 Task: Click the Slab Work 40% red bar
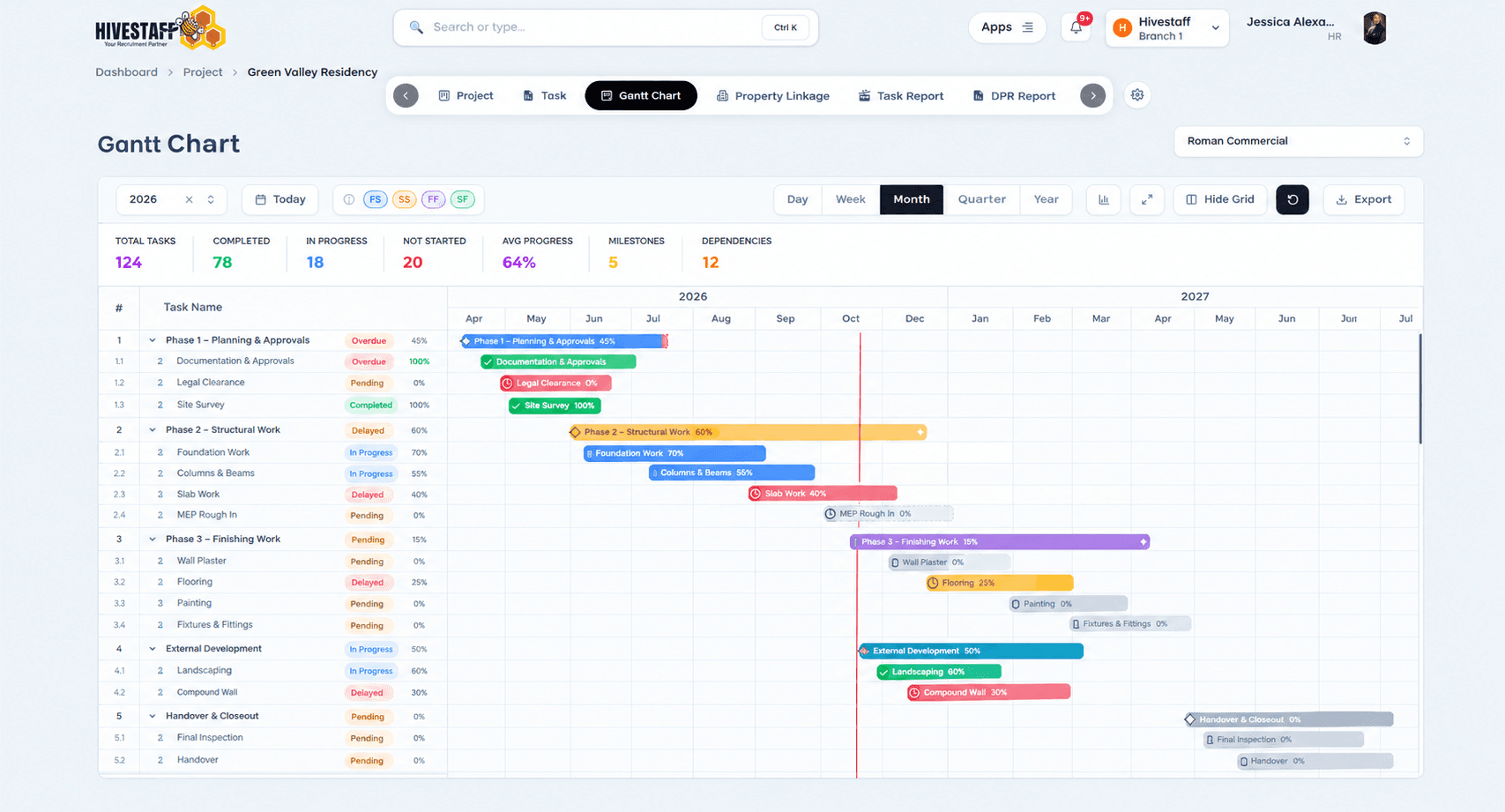click(823, 494)
